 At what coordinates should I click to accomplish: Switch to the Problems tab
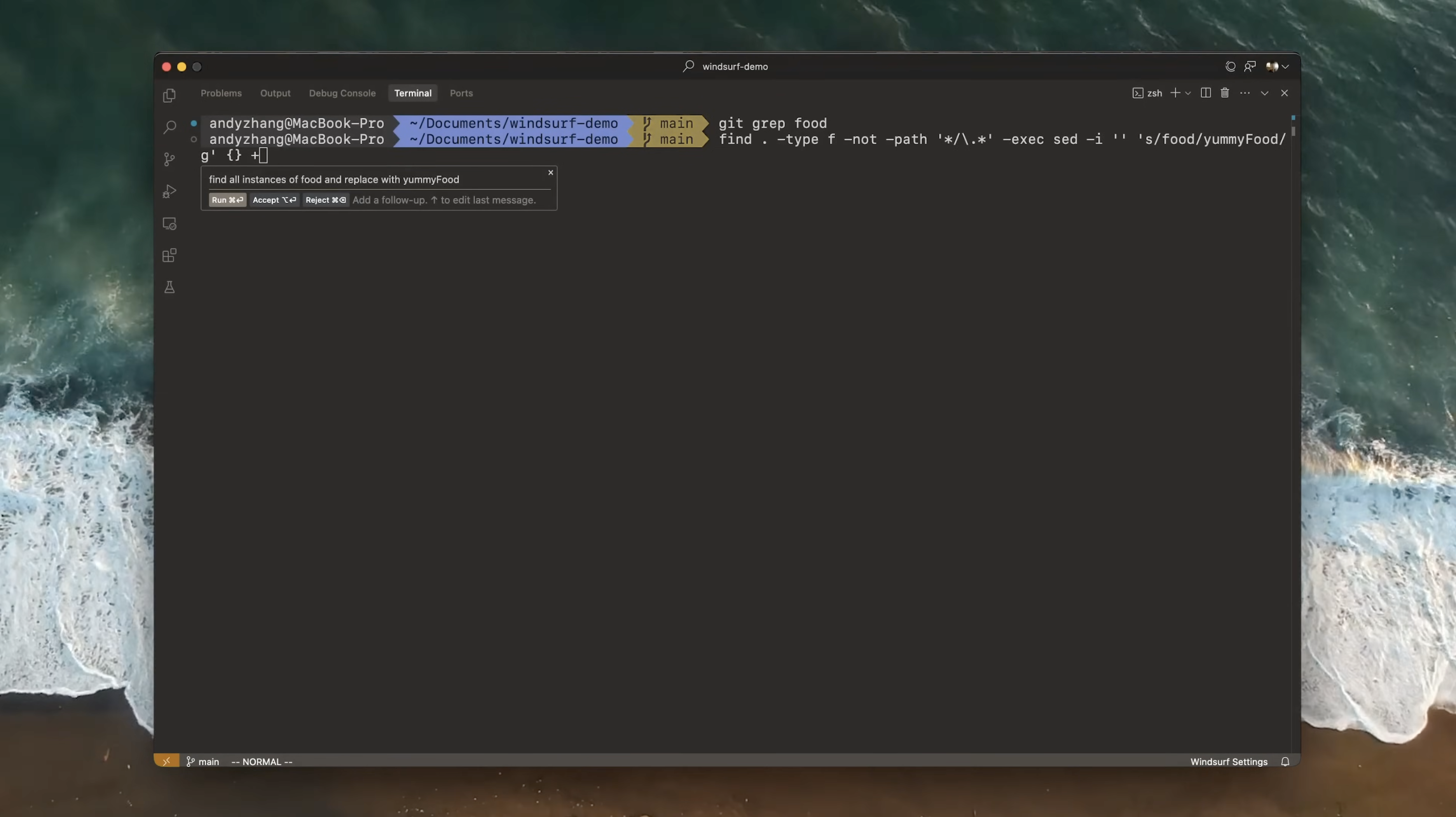pyautogui.click(x=221, y=93)
